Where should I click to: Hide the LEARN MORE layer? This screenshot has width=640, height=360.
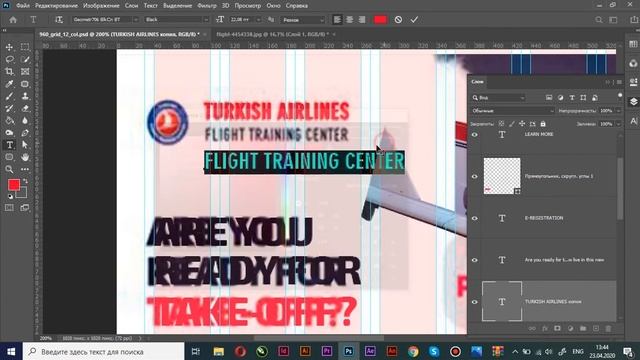point(475,135)
